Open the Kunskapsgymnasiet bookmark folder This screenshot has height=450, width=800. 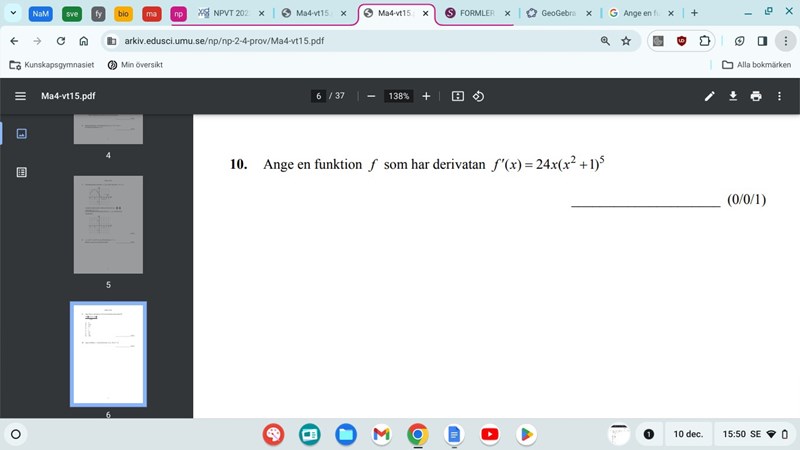[x=52, y=65]
